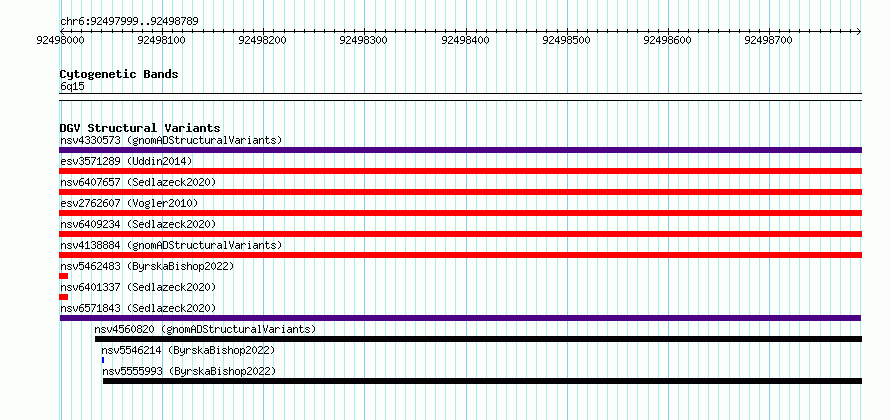This screenshot has height=420, width=890.
Task: Click ruler position 92498600
Action: click(x=668, y=40)
